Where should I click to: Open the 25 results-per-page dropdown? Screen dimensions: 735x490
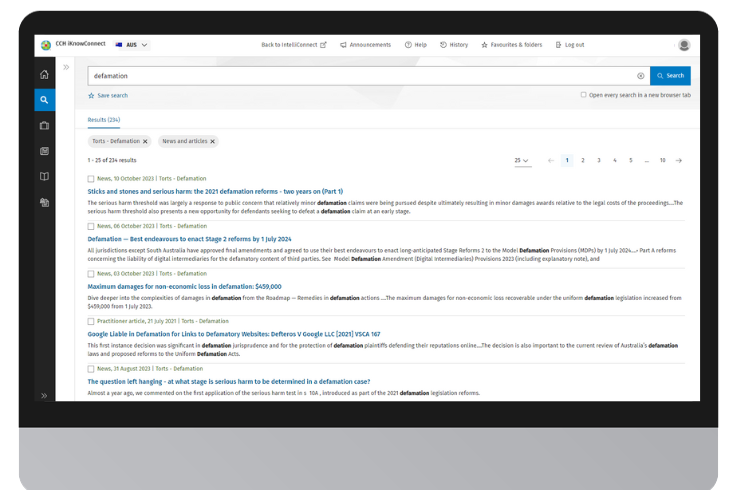(521, 160)
